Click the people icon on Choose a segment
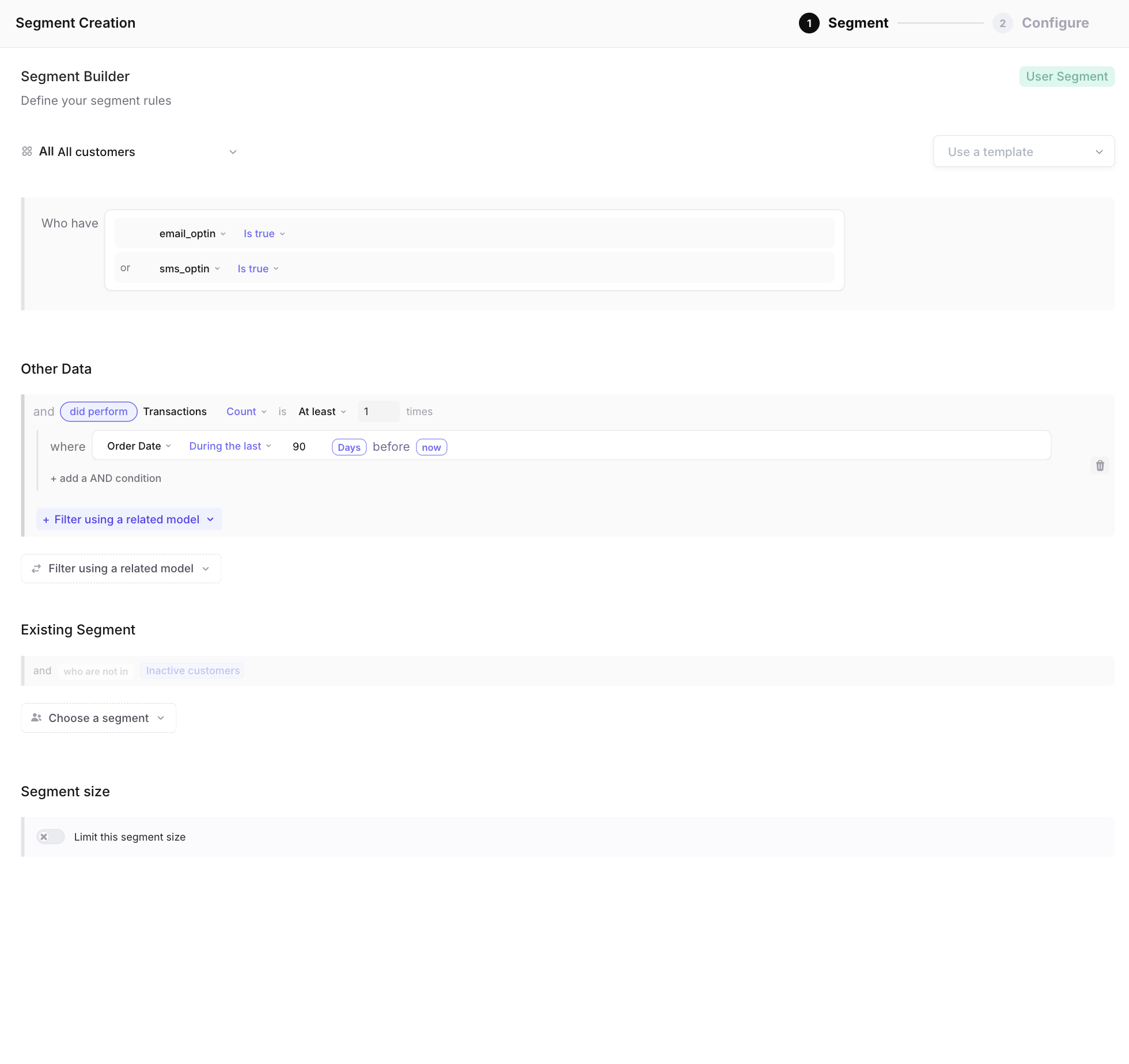 [36, 718]
